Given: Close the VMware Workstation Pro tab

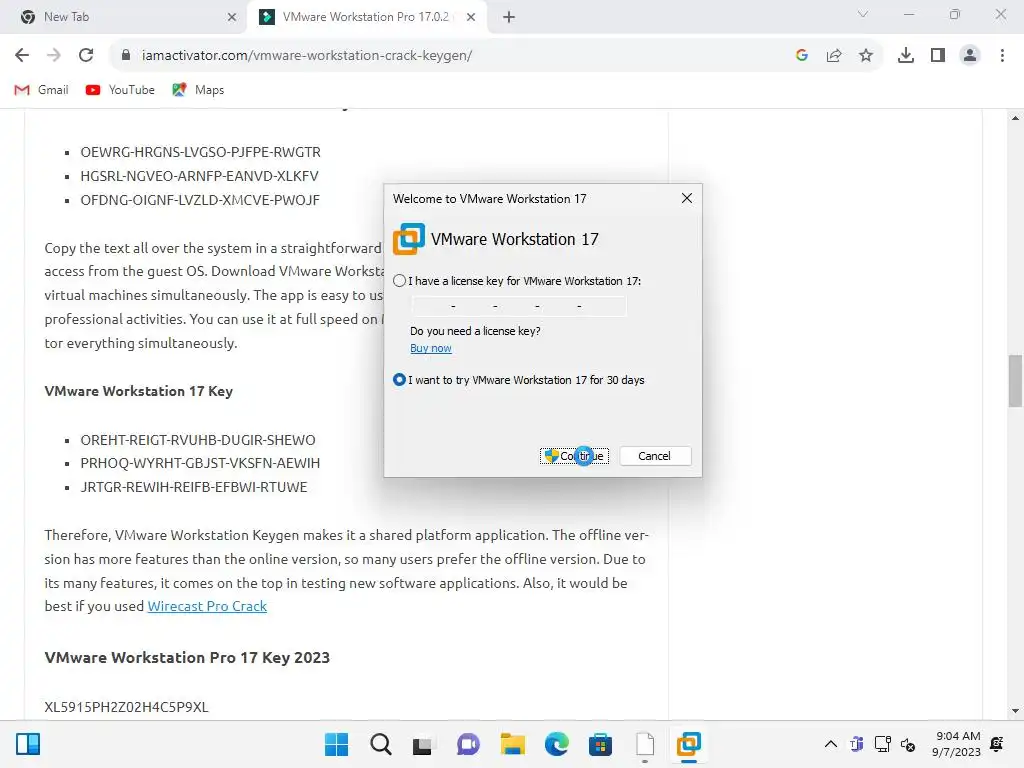Looking at the screenshot, I should coord(471,17).
